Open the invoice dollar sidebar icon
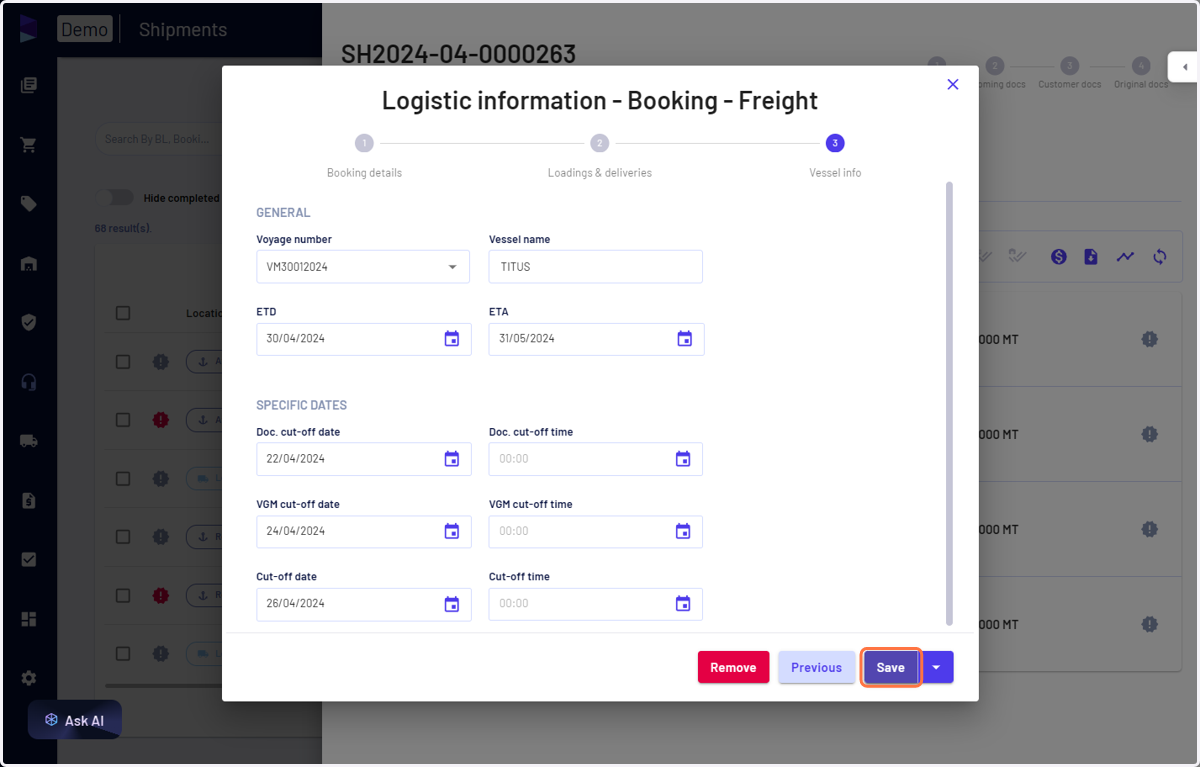The image size is (1200, 767). (x=29, y=501)
